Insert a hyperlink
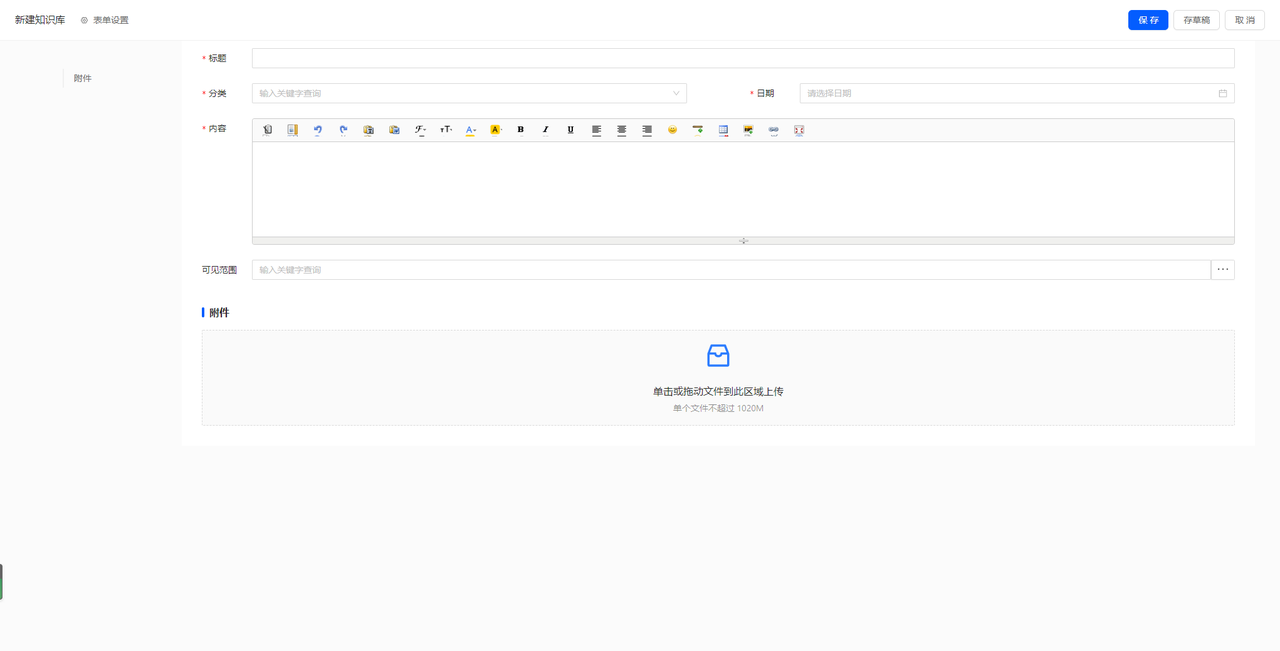Image resolution: width=1280 pixels, height=651 pixels. coord(773,130)
